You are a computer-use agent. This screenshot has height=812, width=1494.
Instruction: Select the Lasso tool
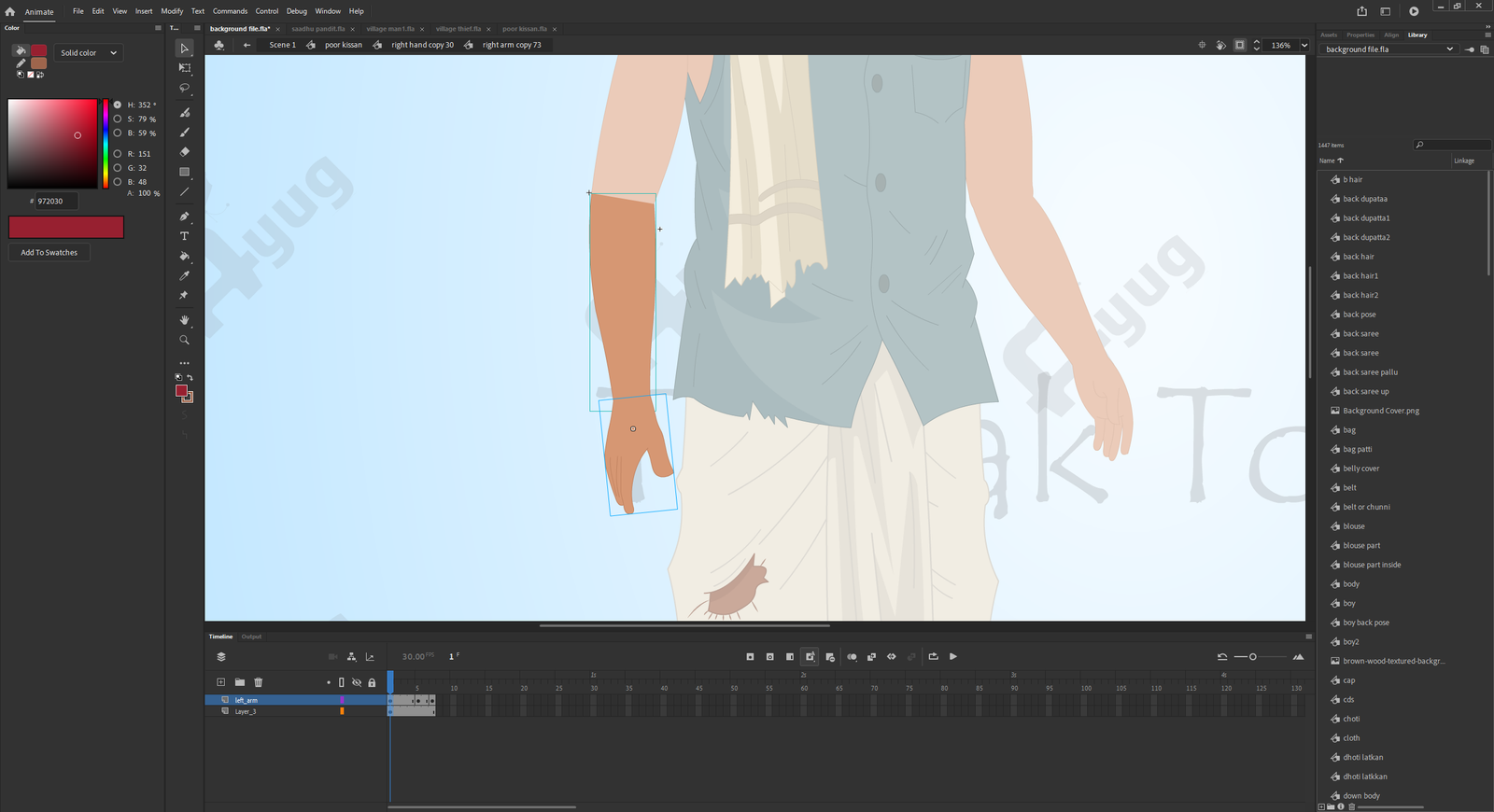[x=185, y=89]
